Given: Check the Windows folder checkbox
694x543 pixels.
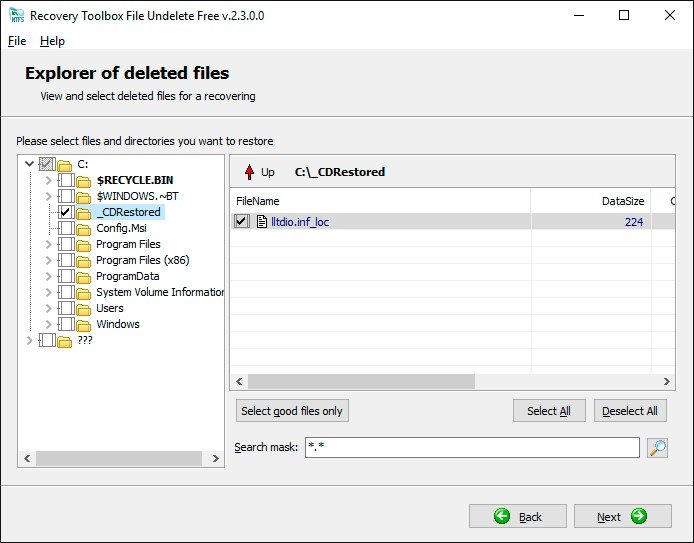Looking at the screenshot, I should (x=66, y=324).
